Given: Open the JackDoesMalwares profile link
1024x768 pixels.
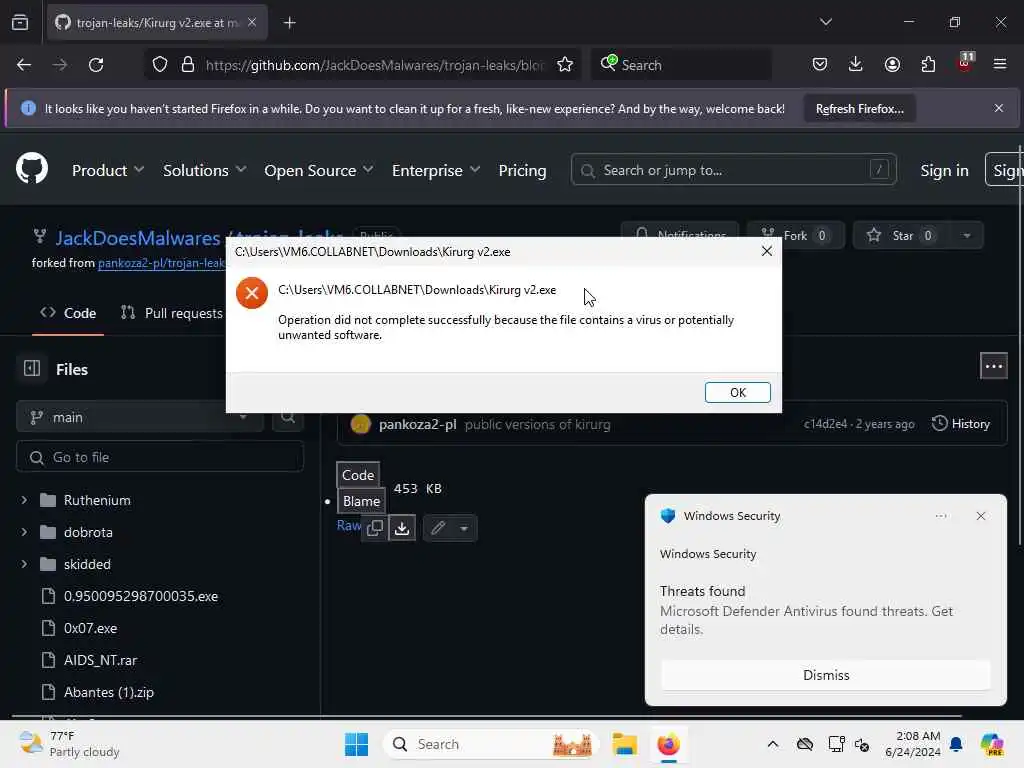Looking at the screenshot, I should click(x=138, y=238).
